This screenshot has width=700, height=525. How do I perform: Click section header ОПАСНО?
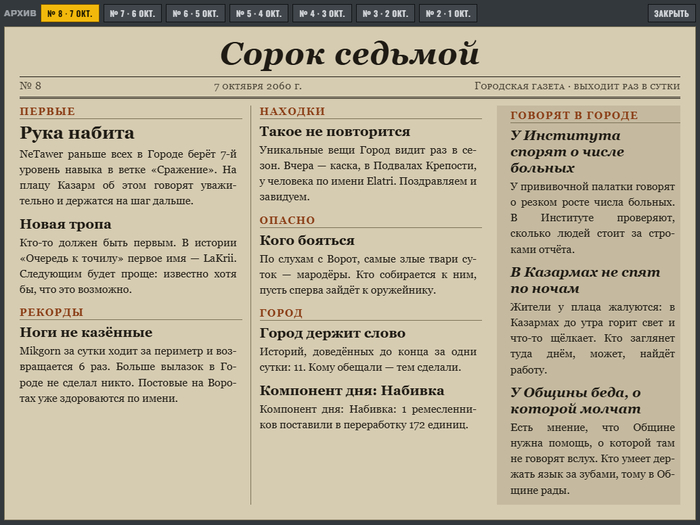pyautogui.click(x=288, y=220)
